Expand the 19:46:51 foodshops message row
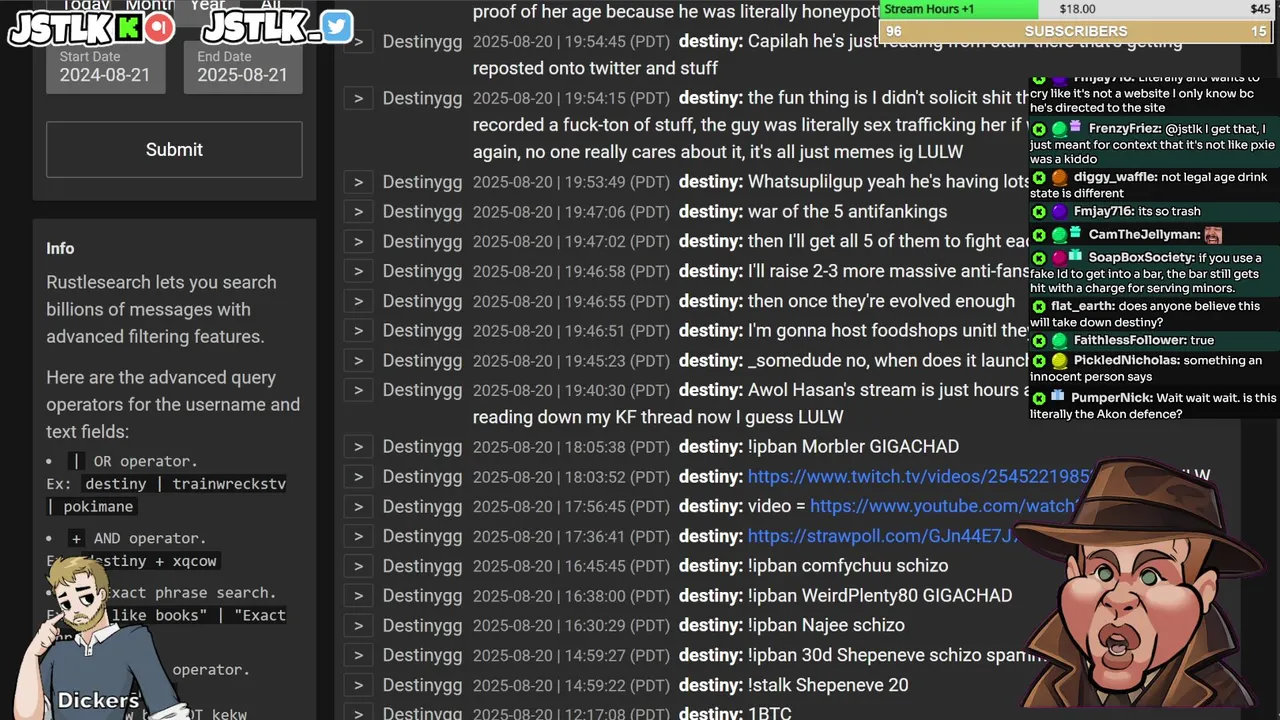Image resolution: width=1280 pixels, height=720 pixels. [358, 331]
